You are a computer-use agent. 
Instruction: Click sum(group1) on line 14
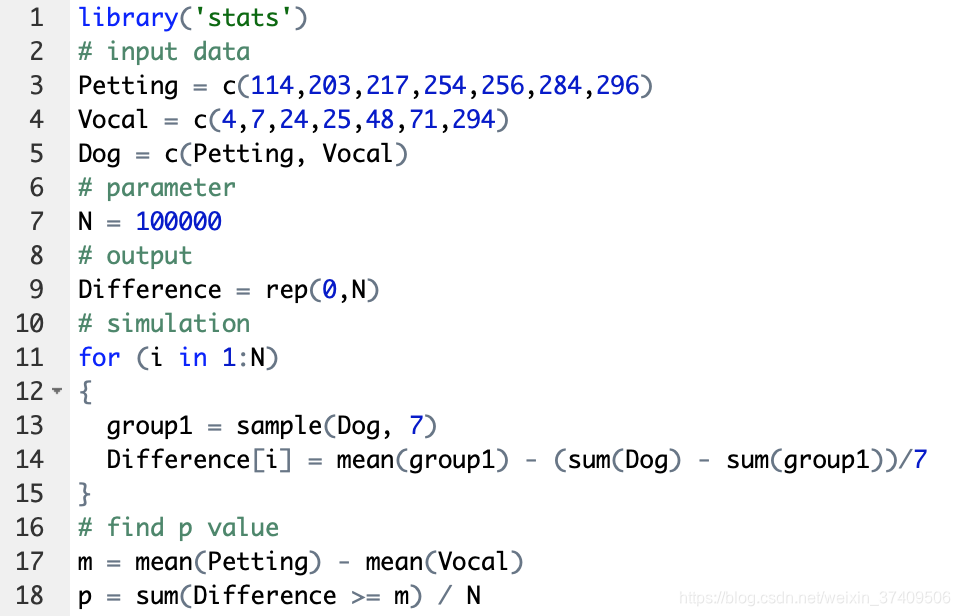[804, 460]
